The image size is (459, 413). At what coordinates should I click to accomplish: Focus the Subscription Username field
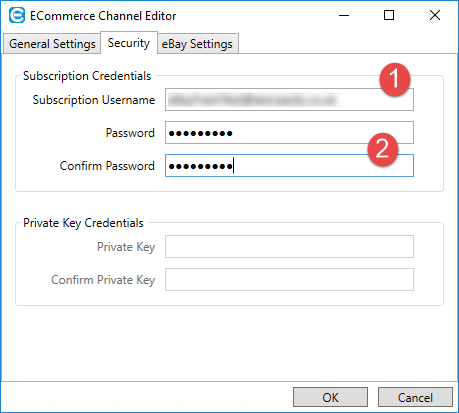tap(289, 100)
